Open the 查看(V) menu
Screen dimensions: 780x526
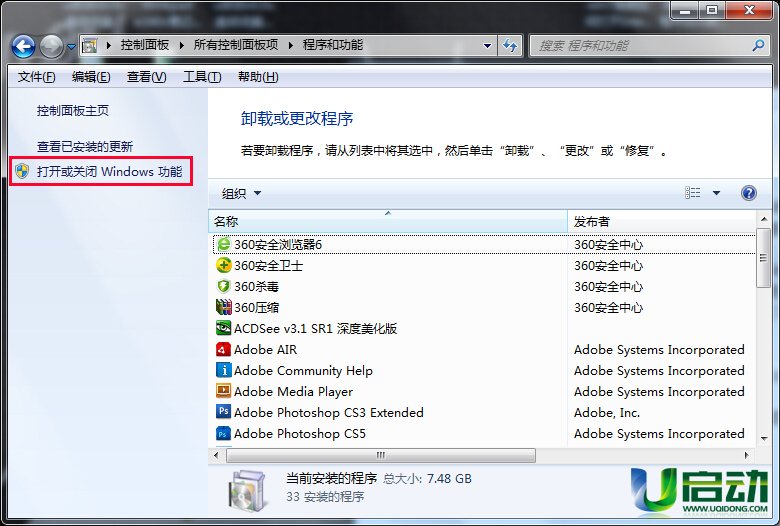click(147, 77)
